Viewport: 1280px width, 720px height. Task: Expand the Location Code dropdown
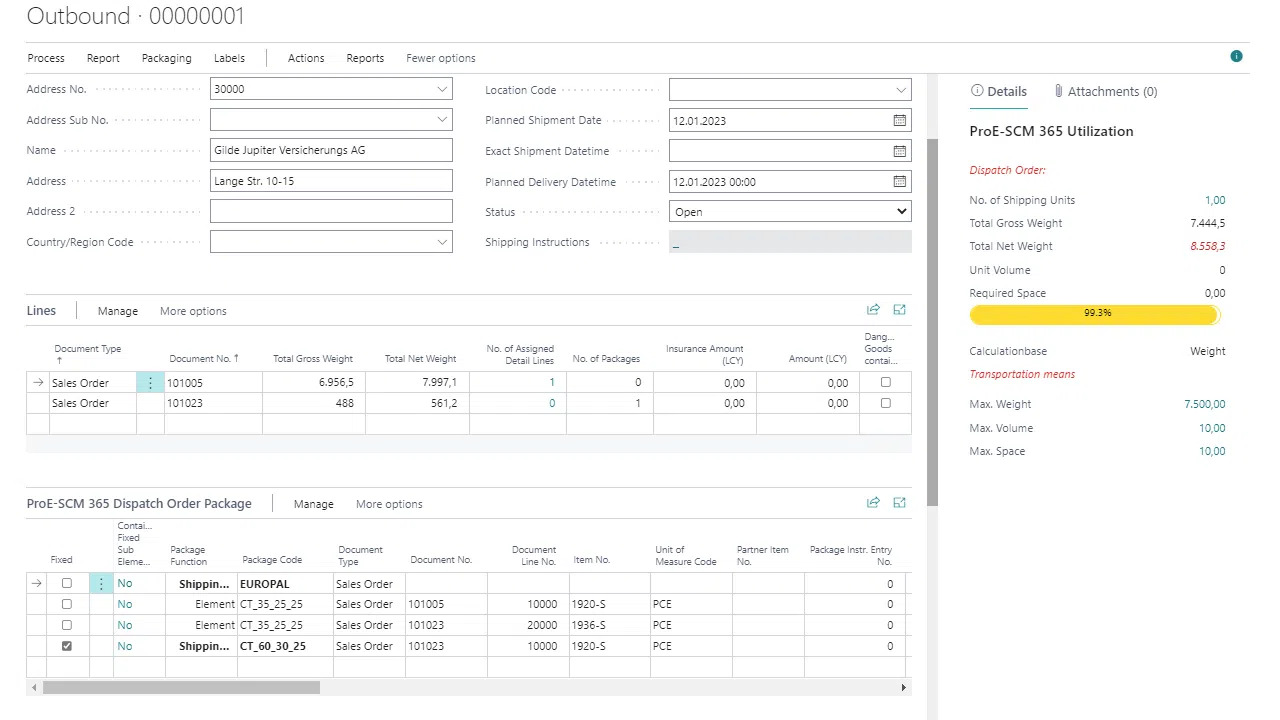900,90
